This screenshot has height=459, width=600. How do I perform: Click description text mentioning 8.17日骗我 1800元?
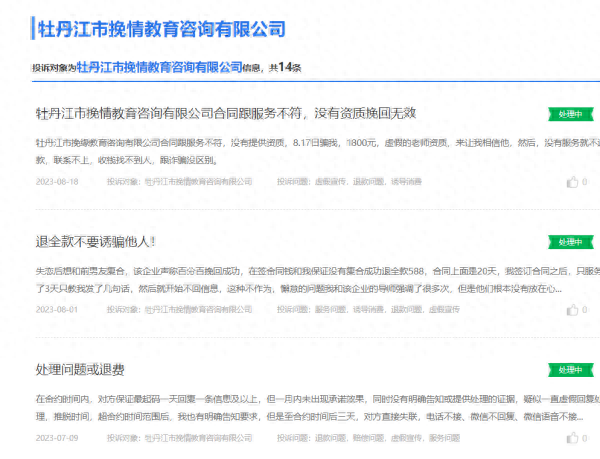point(318,151)
